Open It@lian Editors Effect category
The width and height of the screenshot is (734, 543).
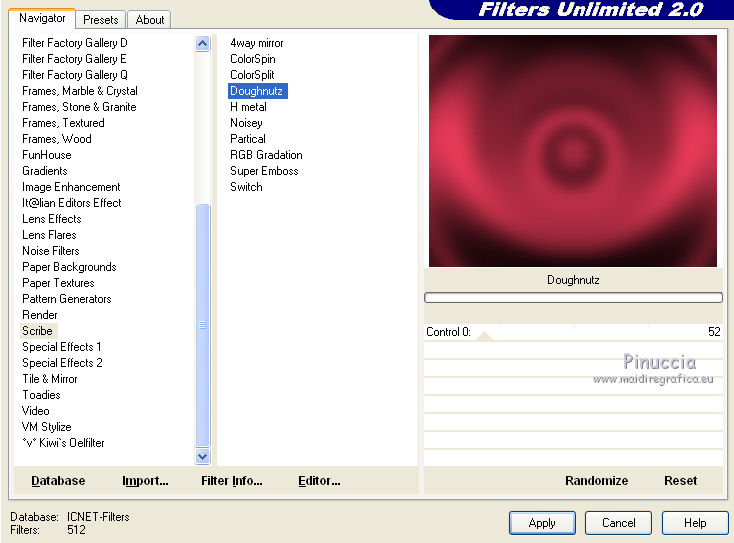[x=72, y=203]
